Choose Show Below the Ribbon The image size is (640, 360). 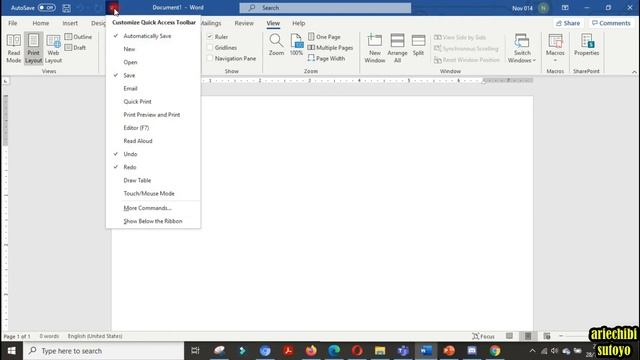pyautogui.click(x=153, y=221)
